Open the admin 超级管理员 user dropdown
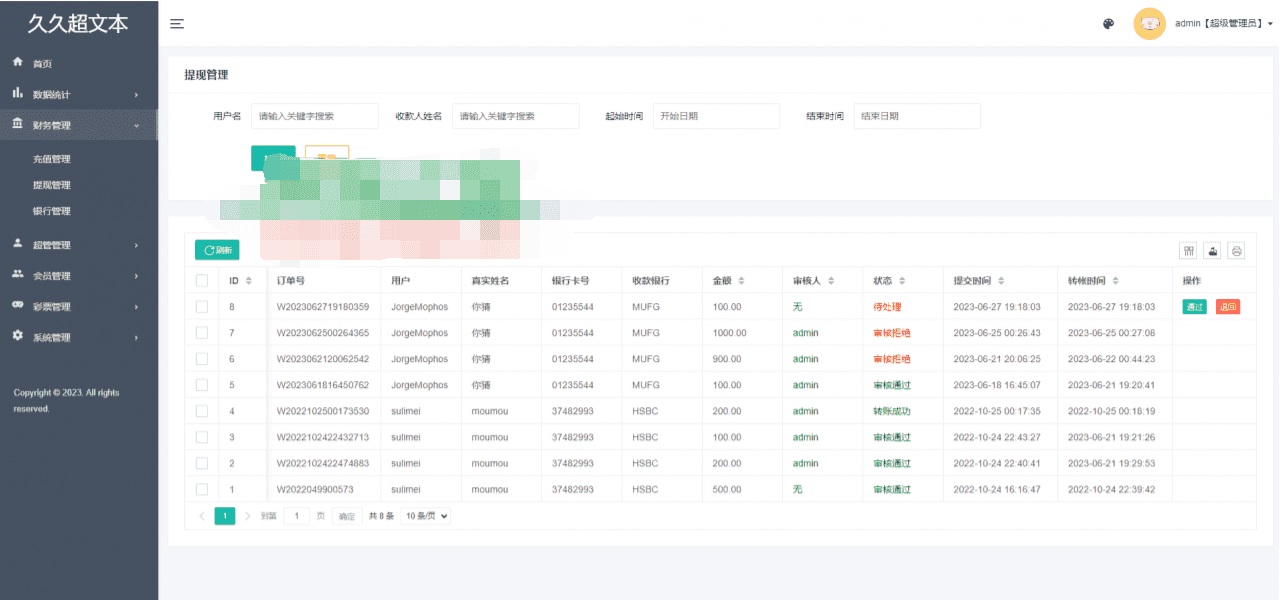Viewport: 1281px width, 600px height. point(1224,24)
